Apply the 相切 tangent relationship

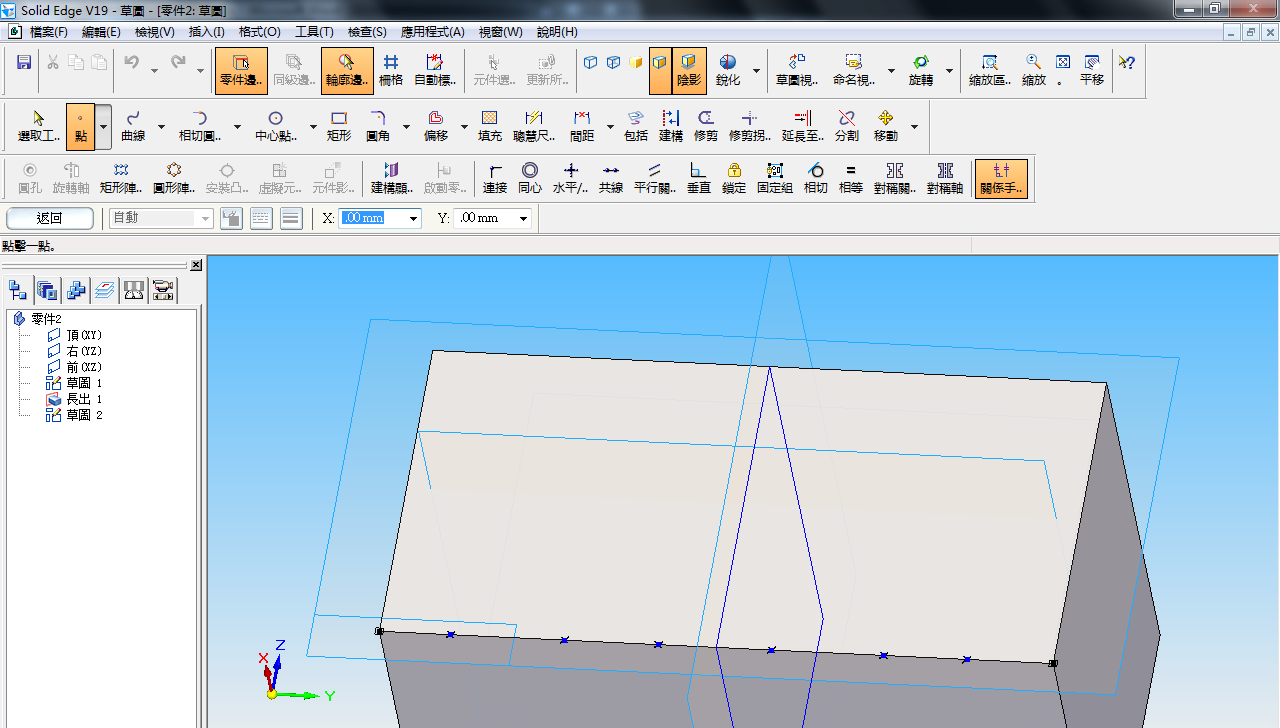[x=816, y=179]
